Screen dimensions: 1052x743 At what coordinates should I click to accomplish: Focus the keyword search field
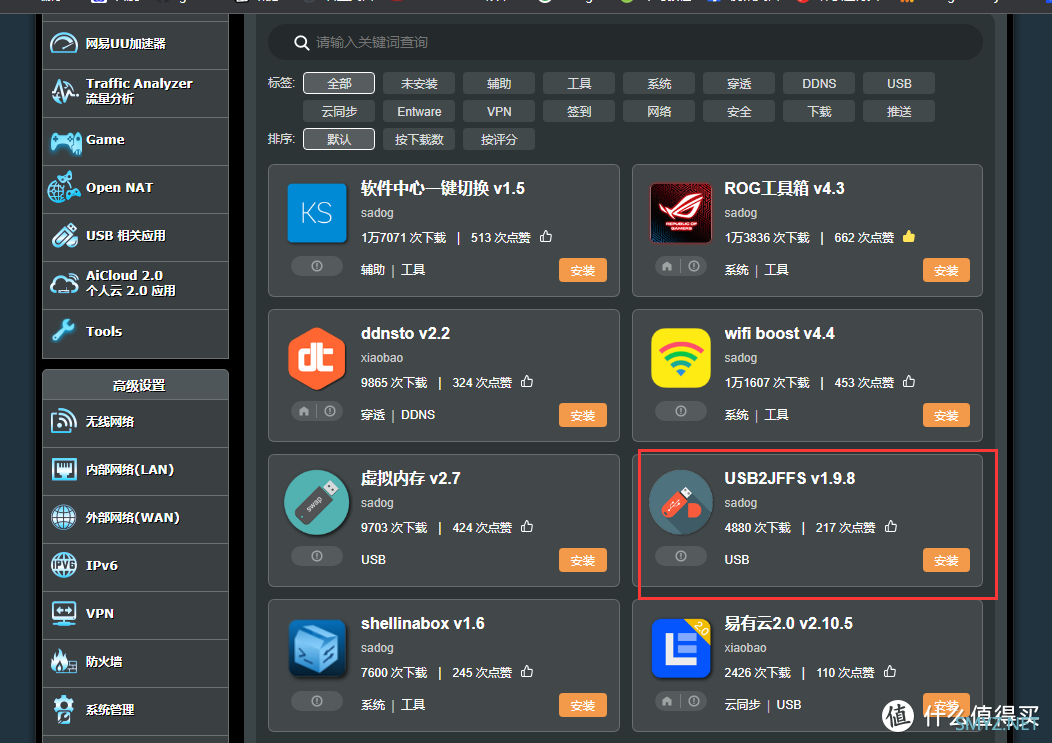pos(625,43)
